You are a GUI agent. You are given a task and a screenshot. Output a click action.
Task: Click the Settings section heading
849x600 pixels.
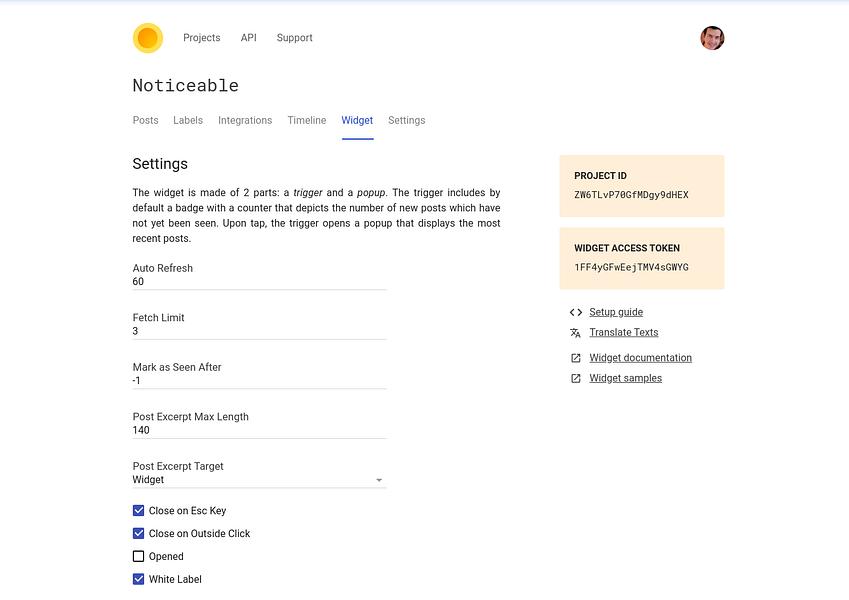(160, 164)
